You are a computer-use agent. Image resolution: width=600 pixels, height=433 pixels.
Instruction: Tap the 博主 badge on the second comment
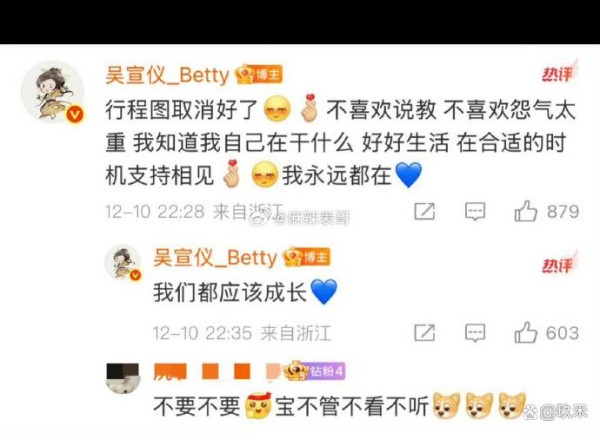coord(307,257)
